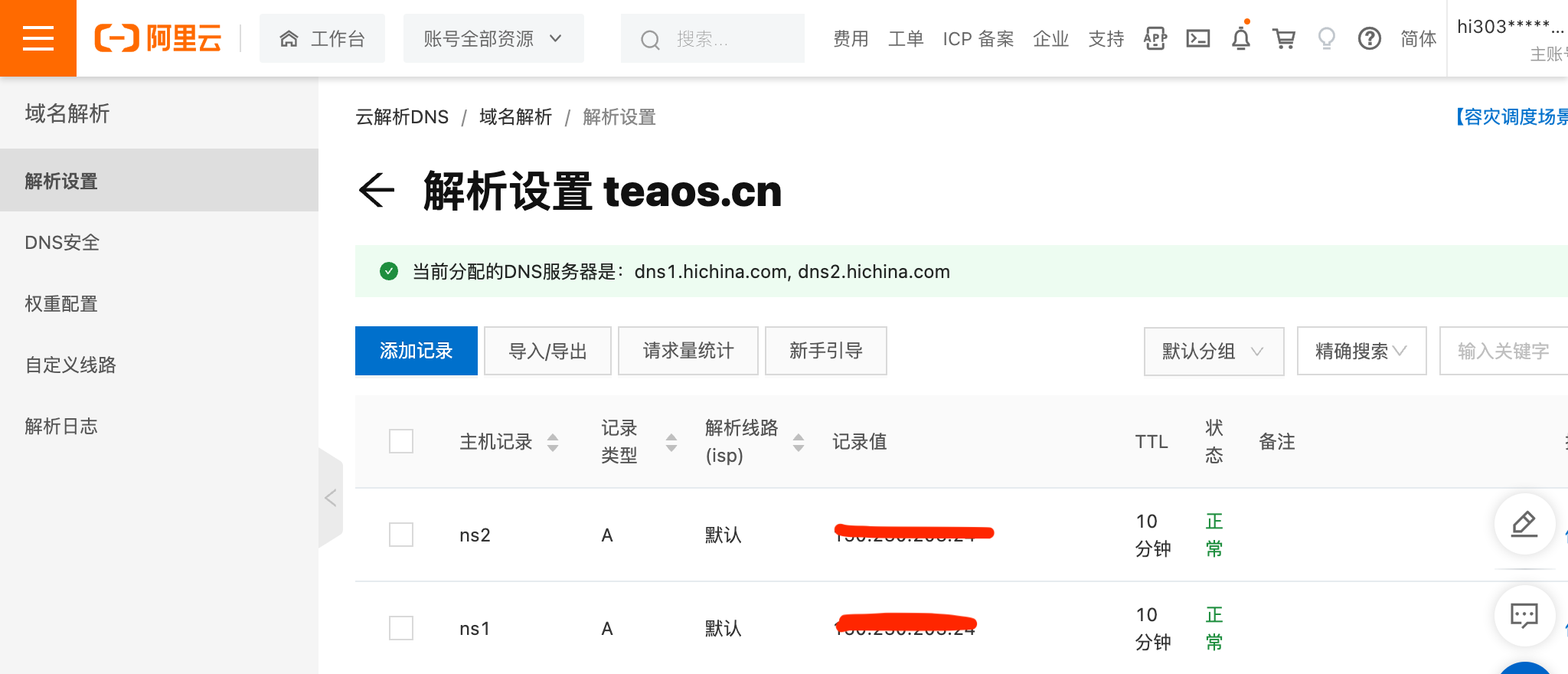Click the 输入关键字 search field
The width and height of the screenshot is (1568, 674).
(x=1504, y=351)
